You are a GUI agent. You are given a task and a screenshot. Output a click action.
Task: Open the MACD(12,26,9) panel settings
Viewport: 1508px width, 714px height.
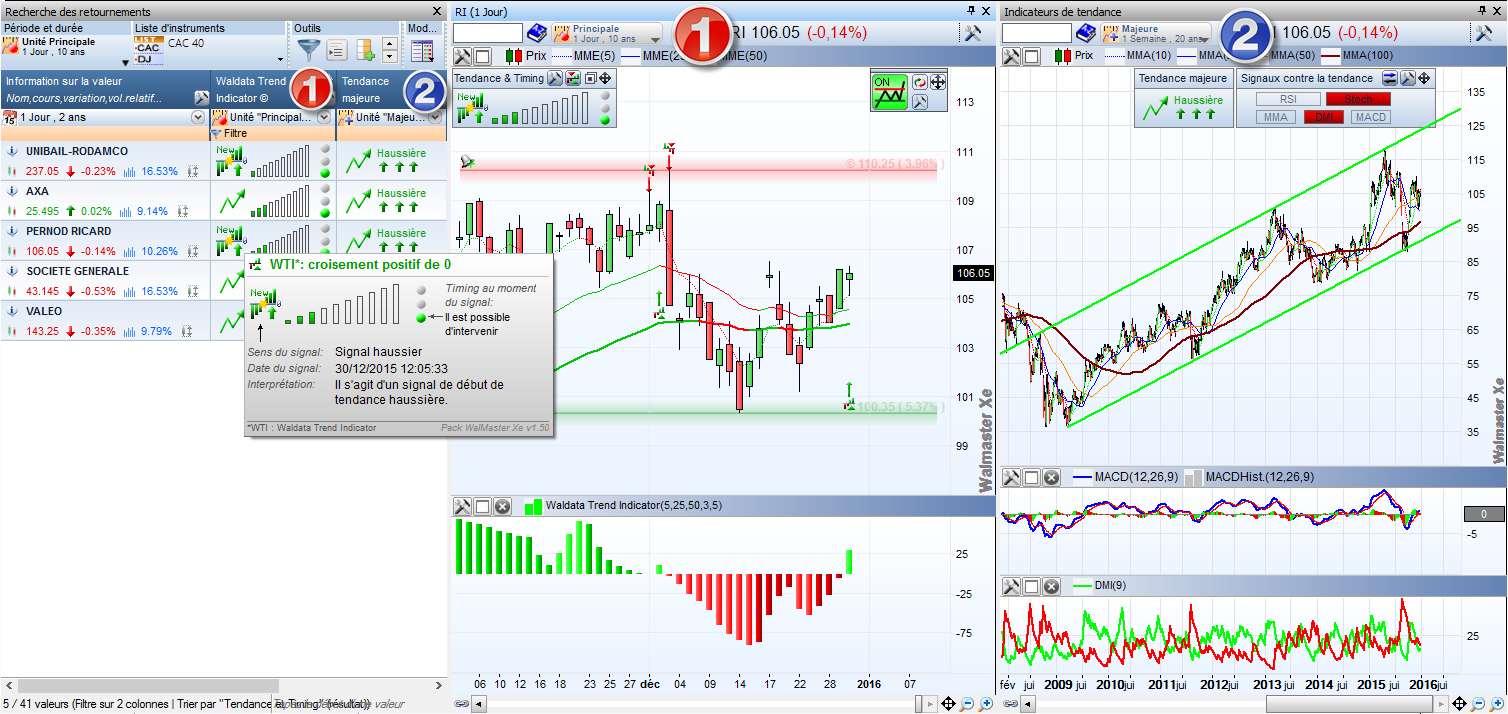[x=1011, y=477]
